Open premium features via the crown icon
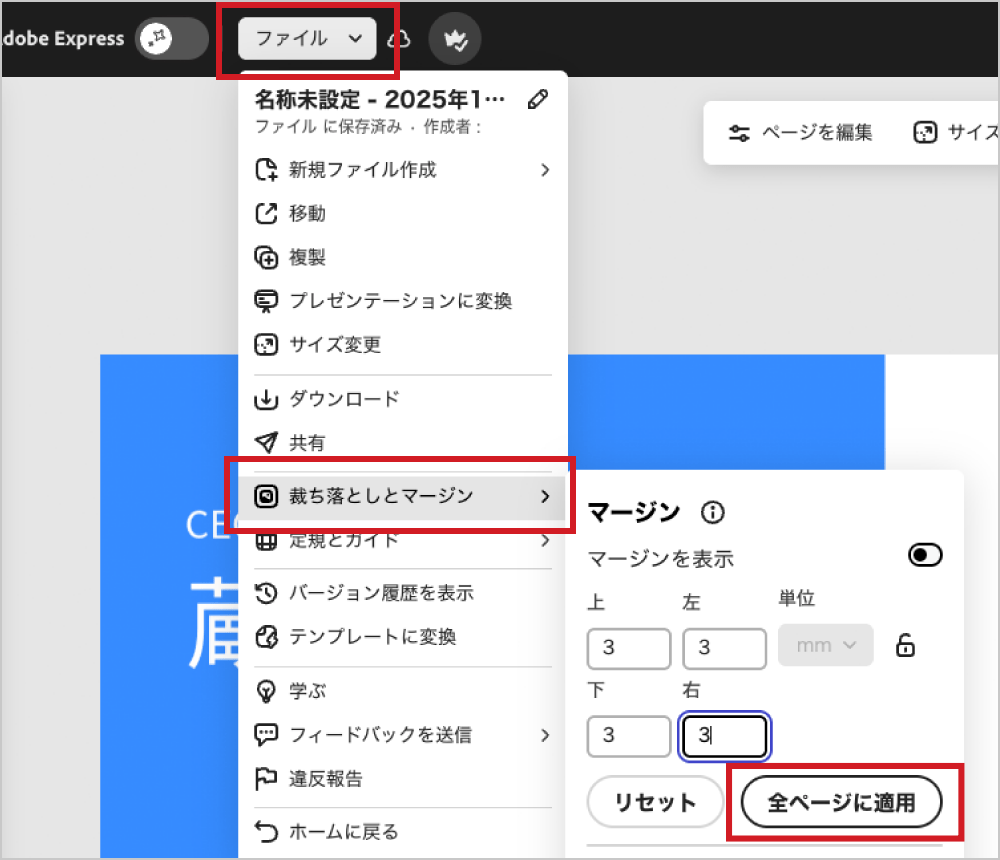Image resolution: width=1000 pixels, height=860 pixels. [455, 38]
